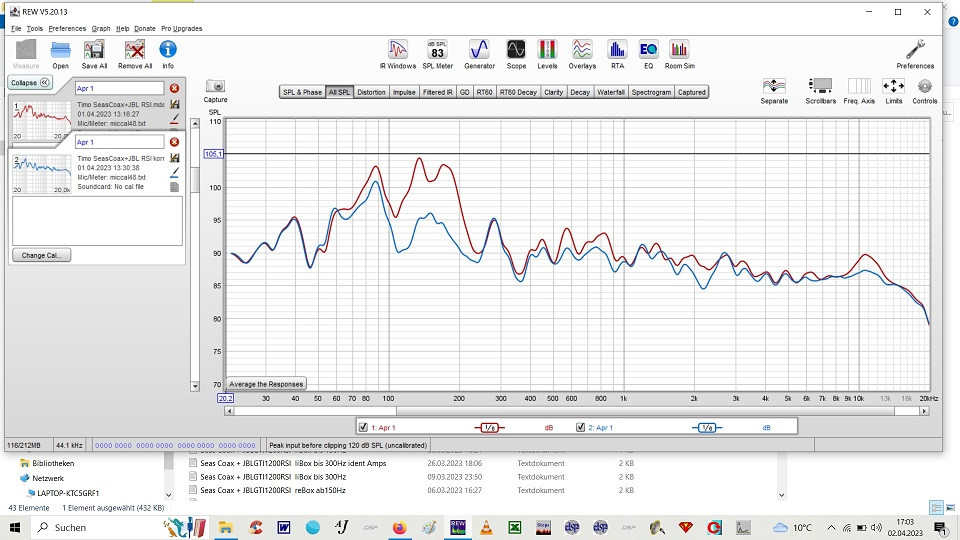This screenshot has height=540, width=960.
Task: Open notes icon for measurement 2
Action: [174, 187]
